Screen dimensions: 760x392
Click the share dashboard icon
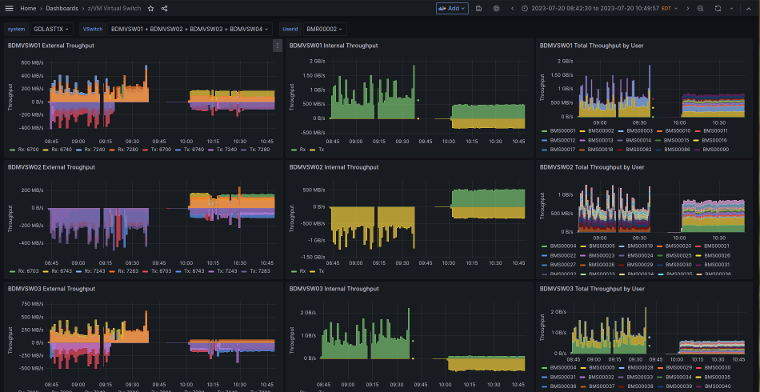tap(164, 8)
